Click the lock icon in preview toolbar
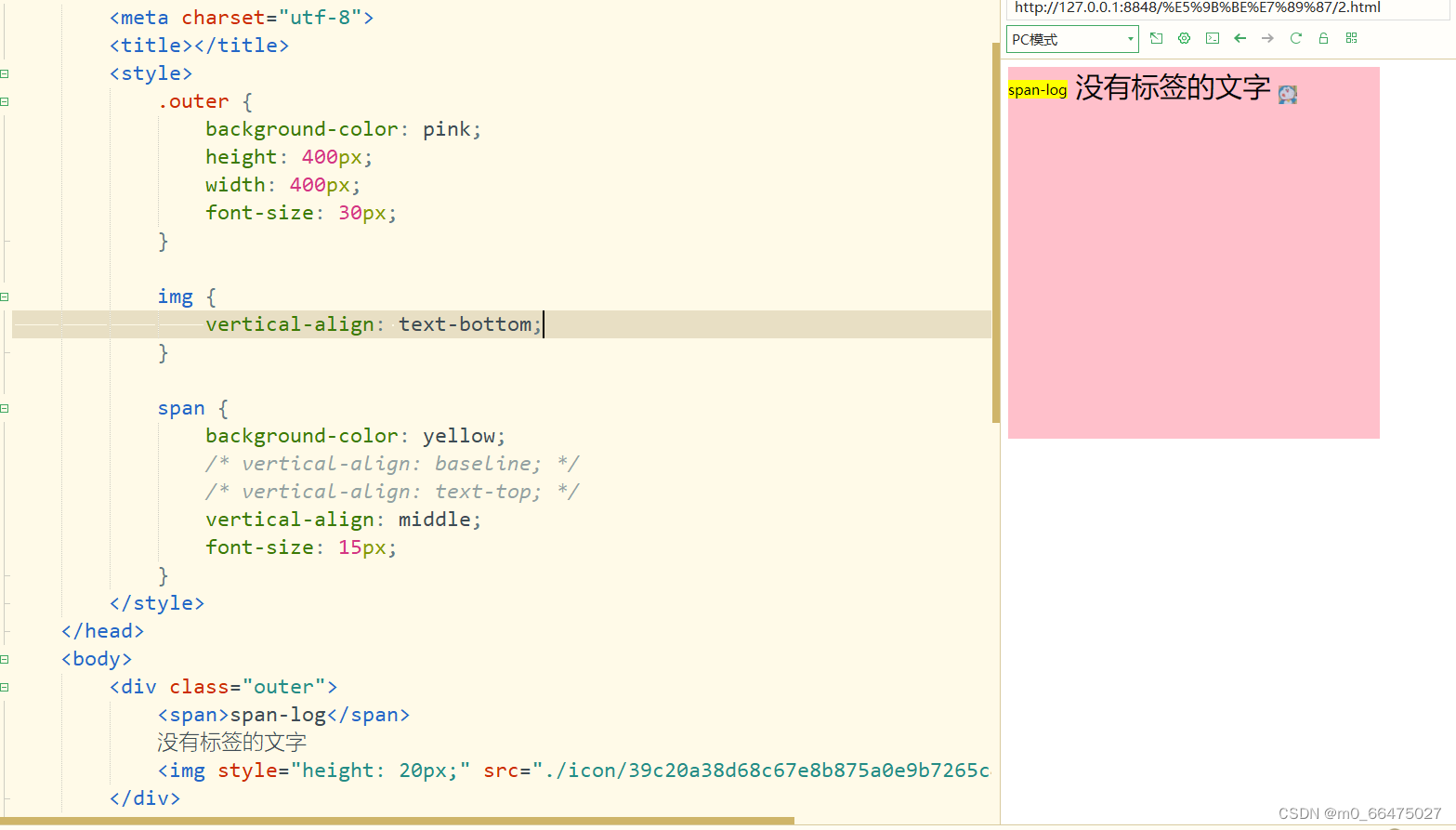Image resolution: width=1456 pixels, height=830 pixels. (1323, 38)
